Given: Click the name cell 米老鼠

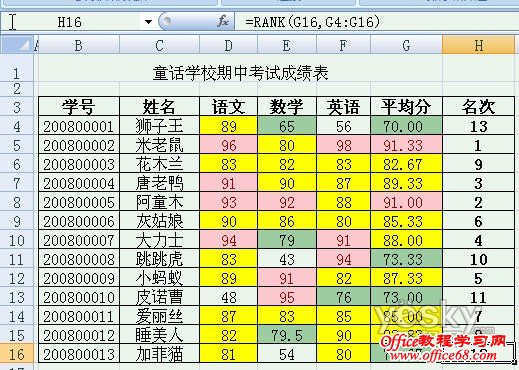Looking at the screenshot, I should 159,145.
